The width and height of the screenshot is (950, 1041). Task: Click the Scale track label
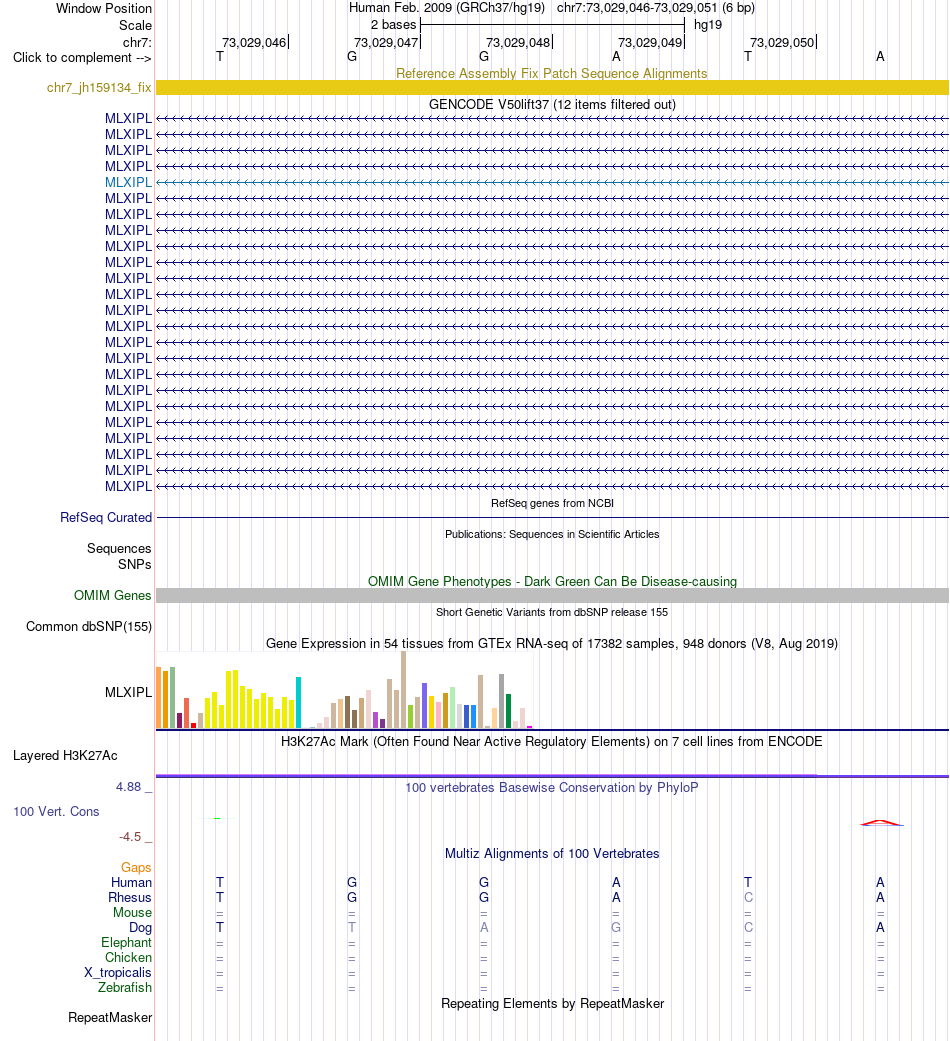(x=135, y=25)
